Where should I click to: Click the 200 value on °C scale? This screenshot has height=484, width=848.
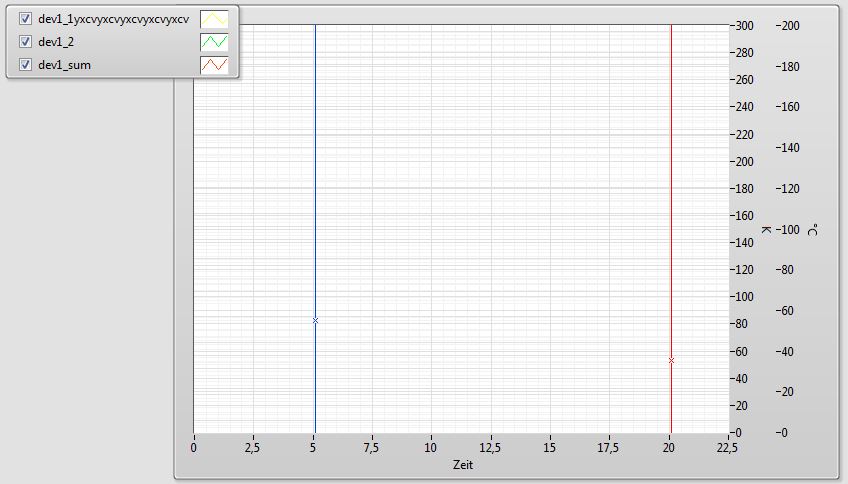(x=790, y=26)
